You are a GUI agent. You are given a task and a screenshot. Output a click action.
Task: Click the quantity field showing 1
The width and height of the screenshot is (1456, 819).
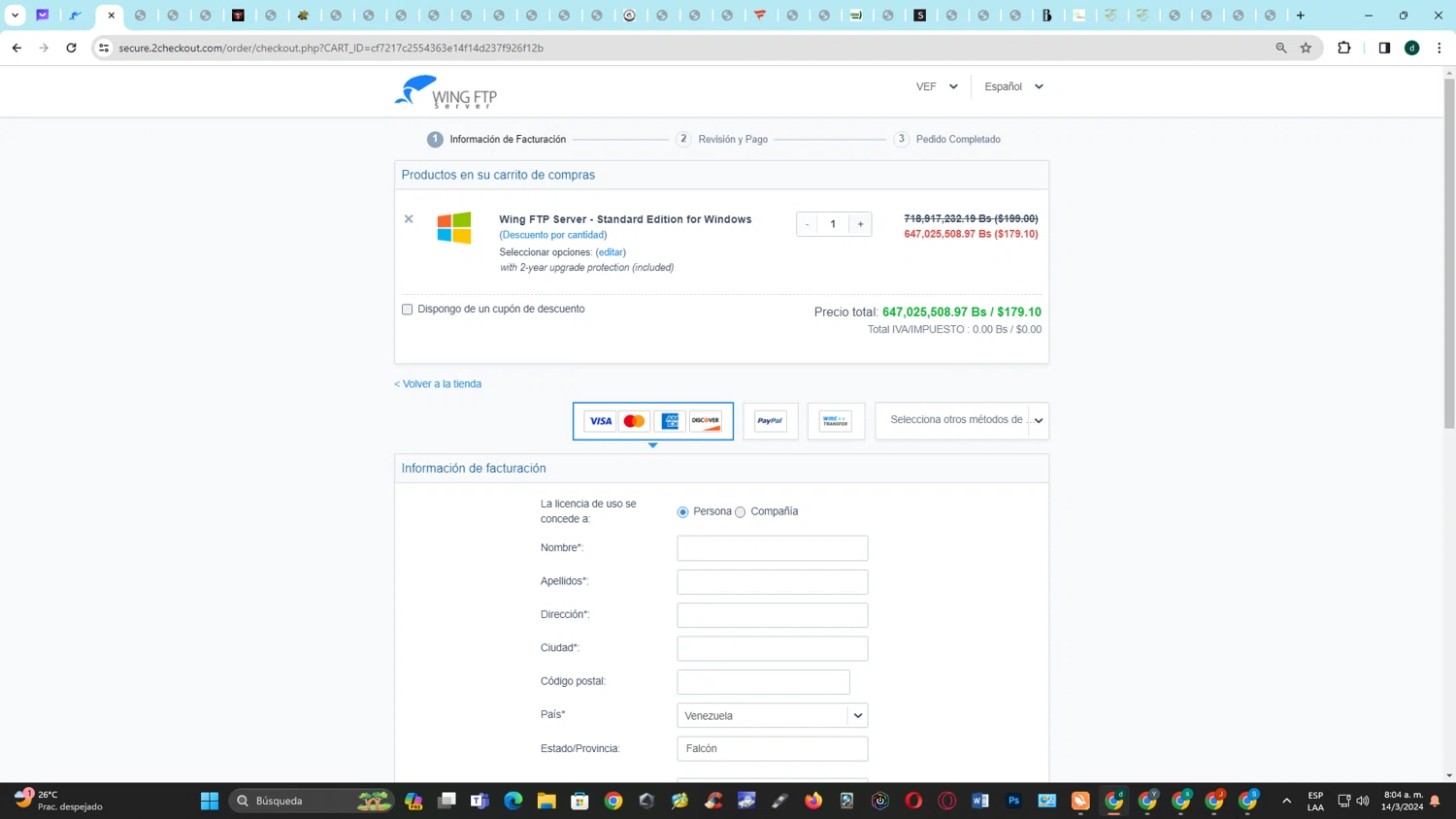(833, 224)
